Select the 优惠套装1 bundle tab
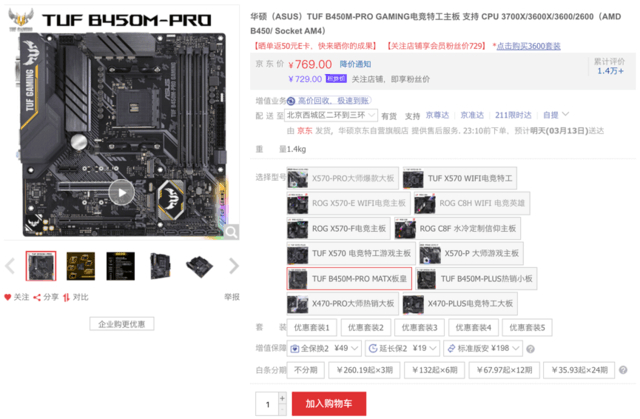 [x=311, y=328]
